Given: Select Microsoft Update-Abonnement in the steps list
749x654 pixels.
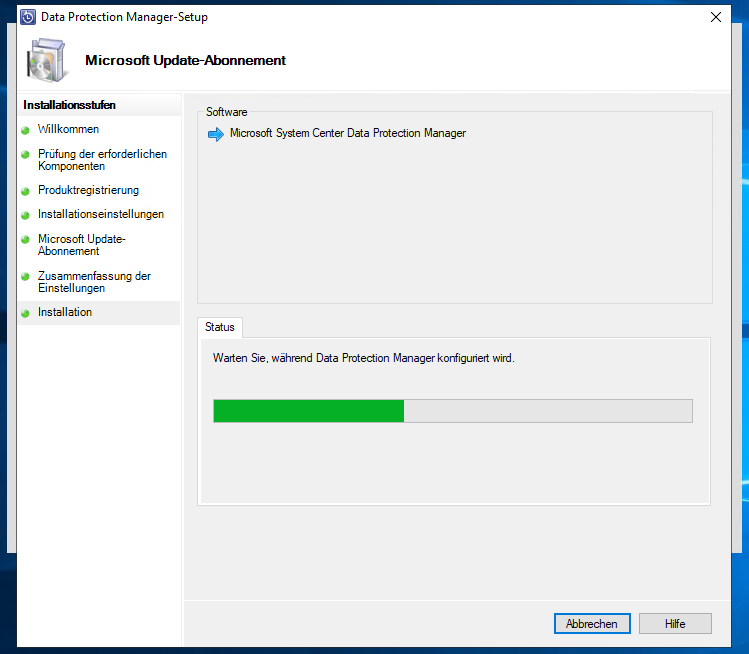Looking at the screenshot, I should (x=82, y=245).
